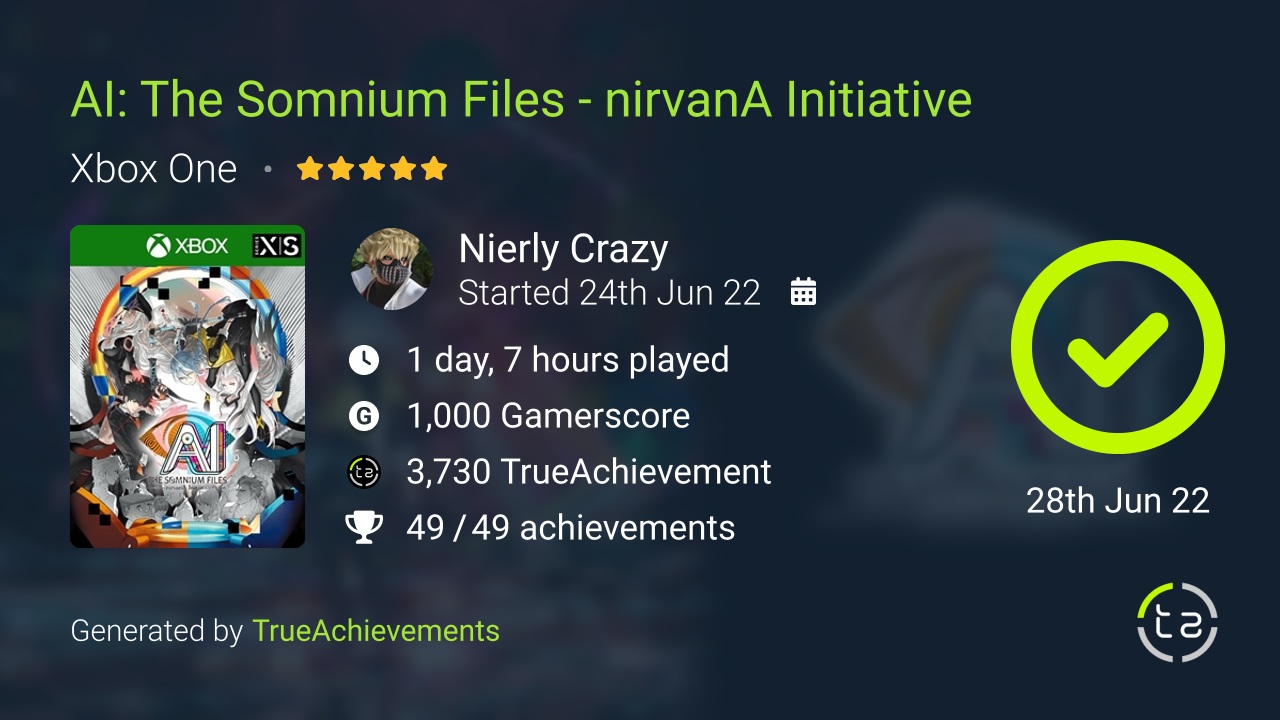Follow the TrueAchievements link

376,631
